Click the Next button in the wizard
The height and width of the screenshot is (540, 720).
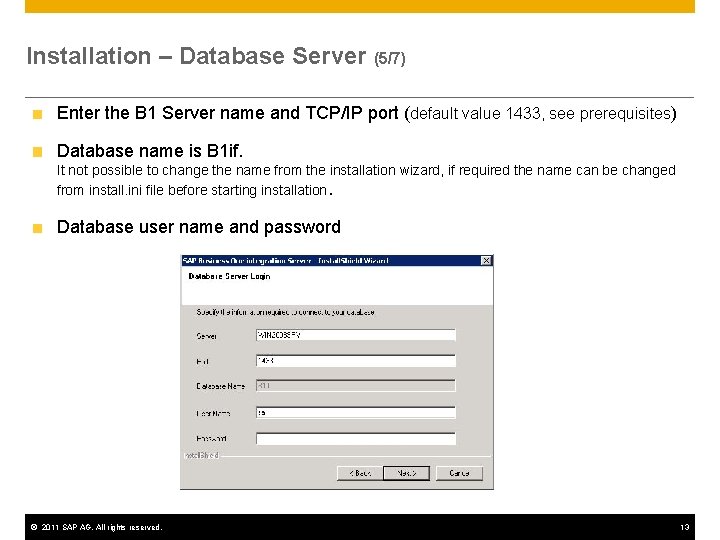click(406, 473)
